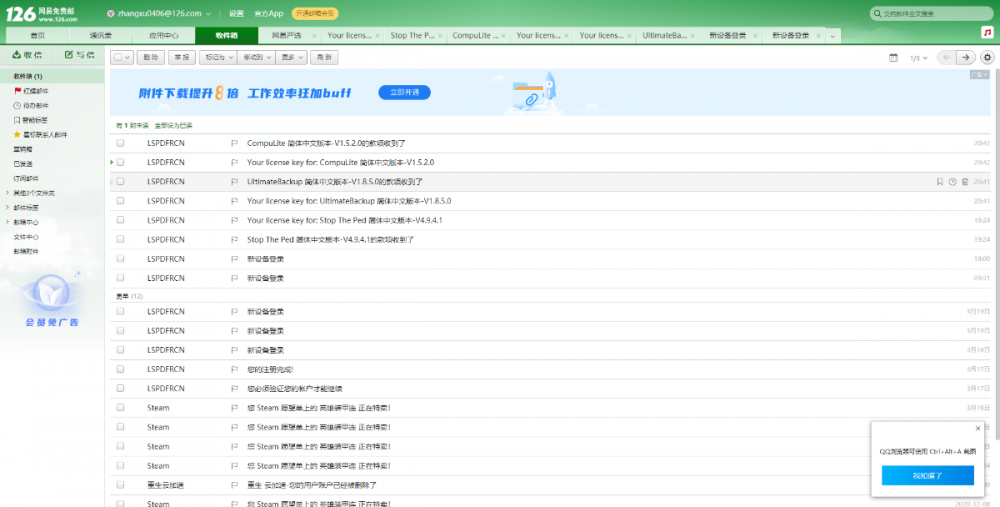Go to the next page arrow
Viewport: 1000px width, 507px height.
click(966, 57)
